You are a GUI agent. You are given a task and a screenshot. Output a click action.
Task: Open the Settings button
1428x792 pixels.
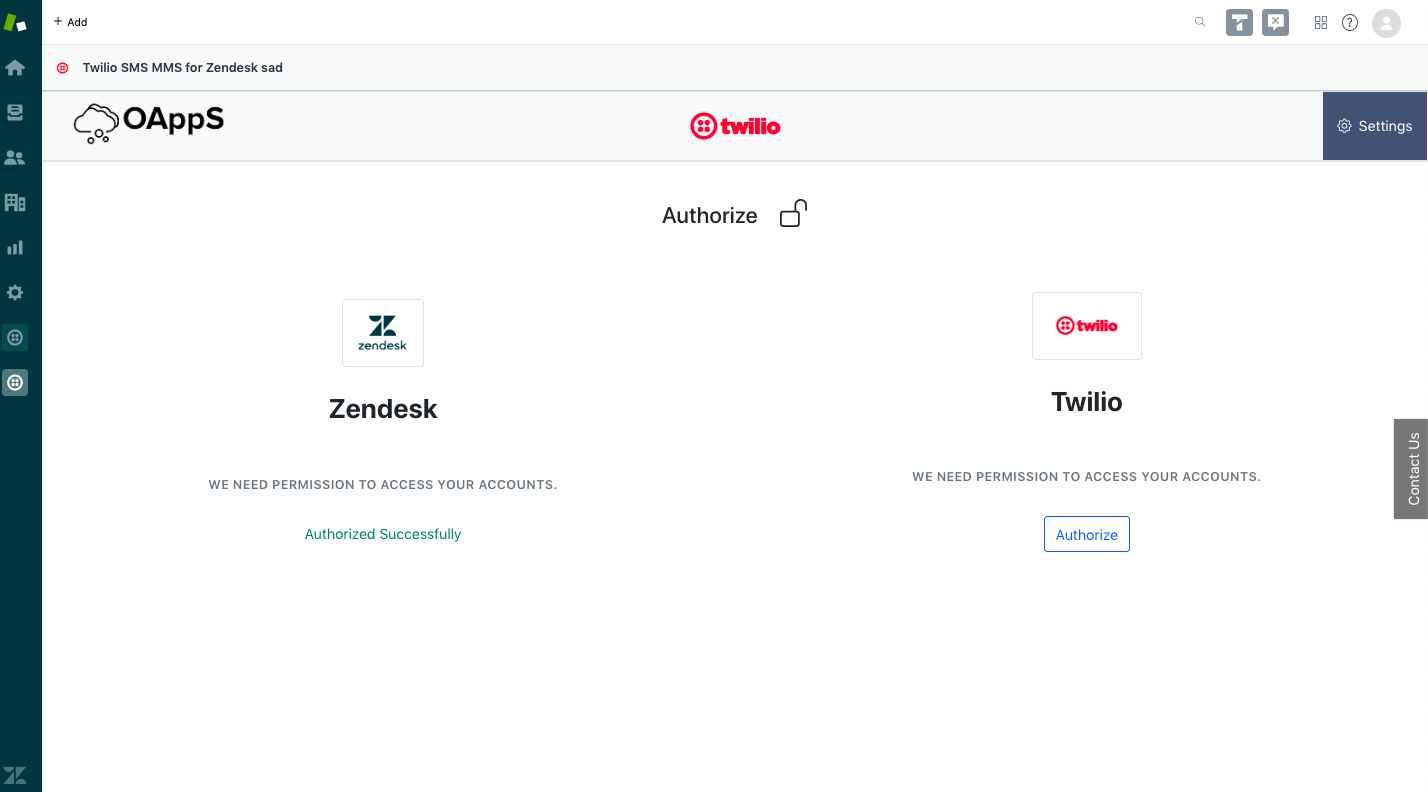click(1375, 126)
